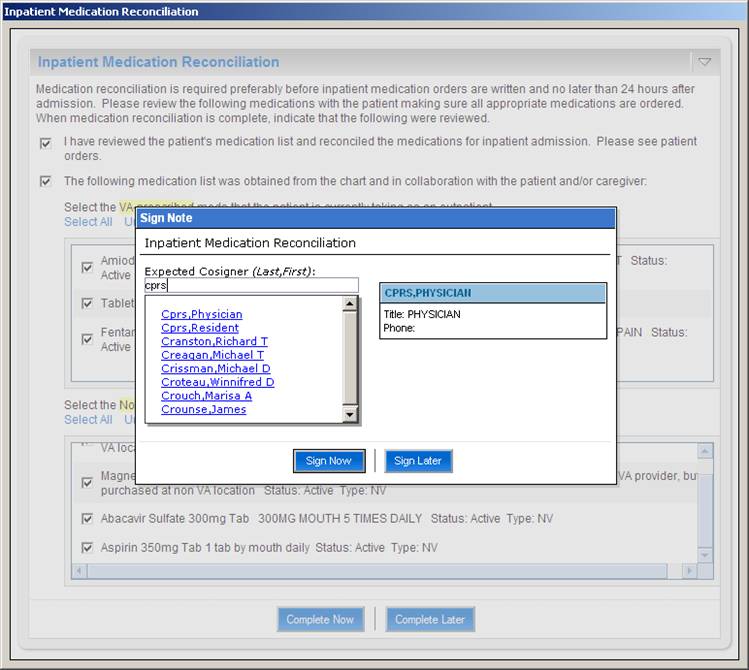Choose Cprs,Resident as cosigner
Screen dimensions: 749x670
pyautogui.click(x=199, y=328)
